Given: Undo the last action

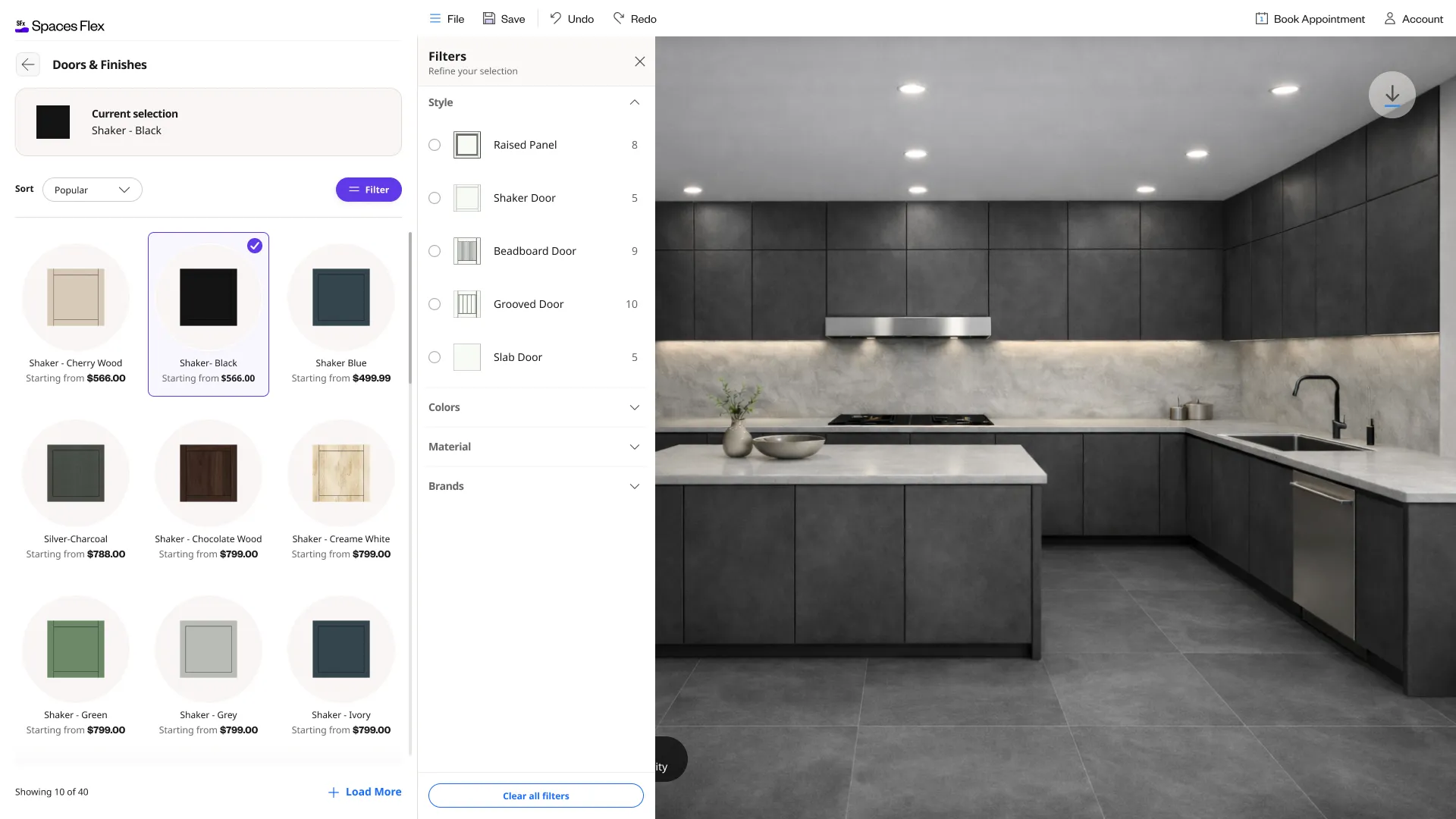Looking at the screenshot, I should pyautogui.click(x=572, y=19).
